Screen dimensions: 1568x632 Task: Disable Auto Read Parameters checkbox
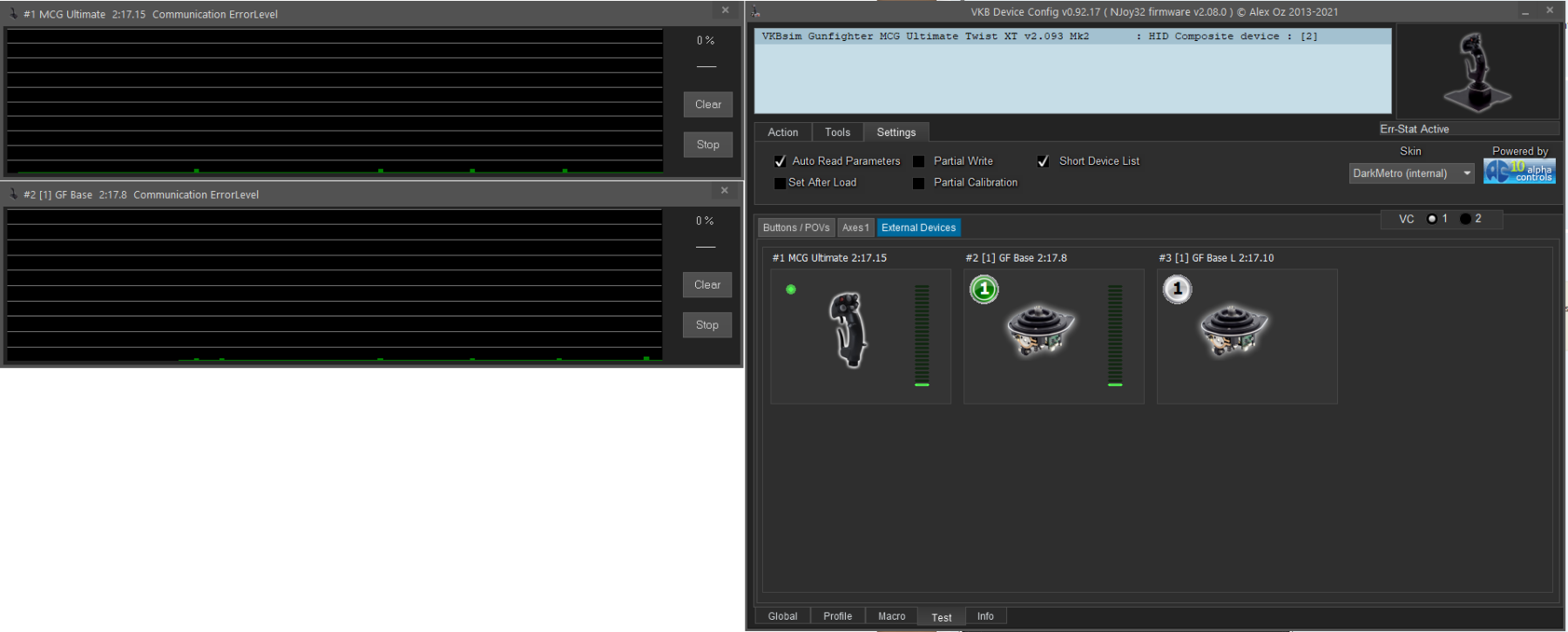(x=781, y=161)
